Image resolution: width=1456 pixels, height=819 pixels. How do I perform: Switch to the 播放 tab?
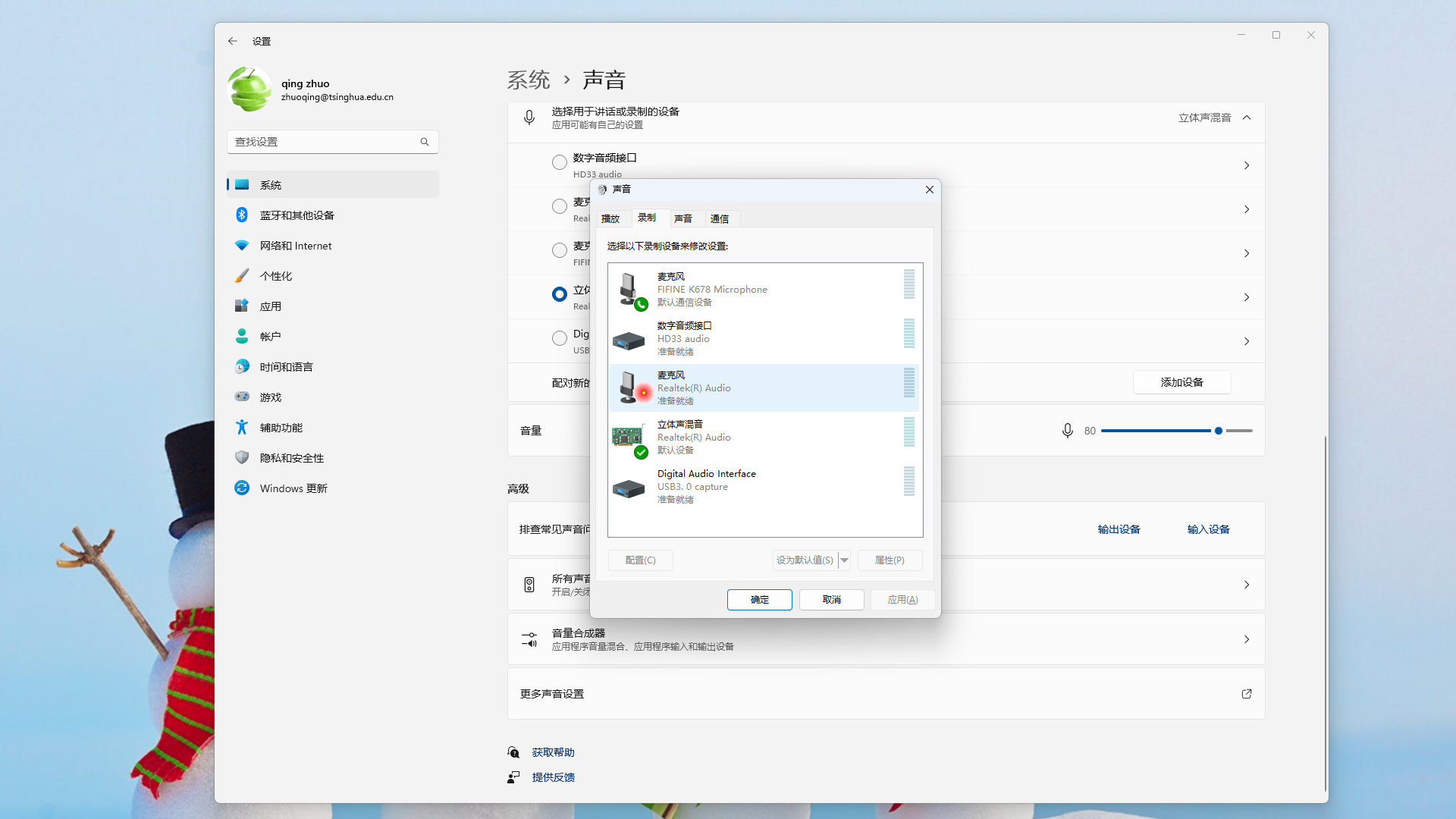(610, 218)
